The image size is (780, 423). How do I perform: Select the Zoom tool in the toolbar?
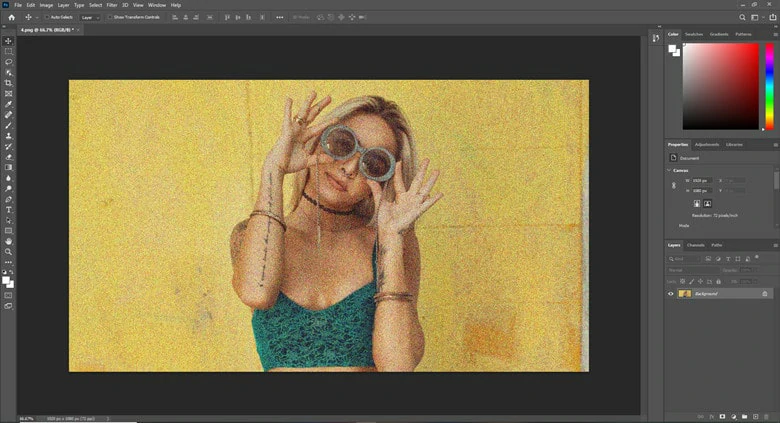[x=8, y=252]
